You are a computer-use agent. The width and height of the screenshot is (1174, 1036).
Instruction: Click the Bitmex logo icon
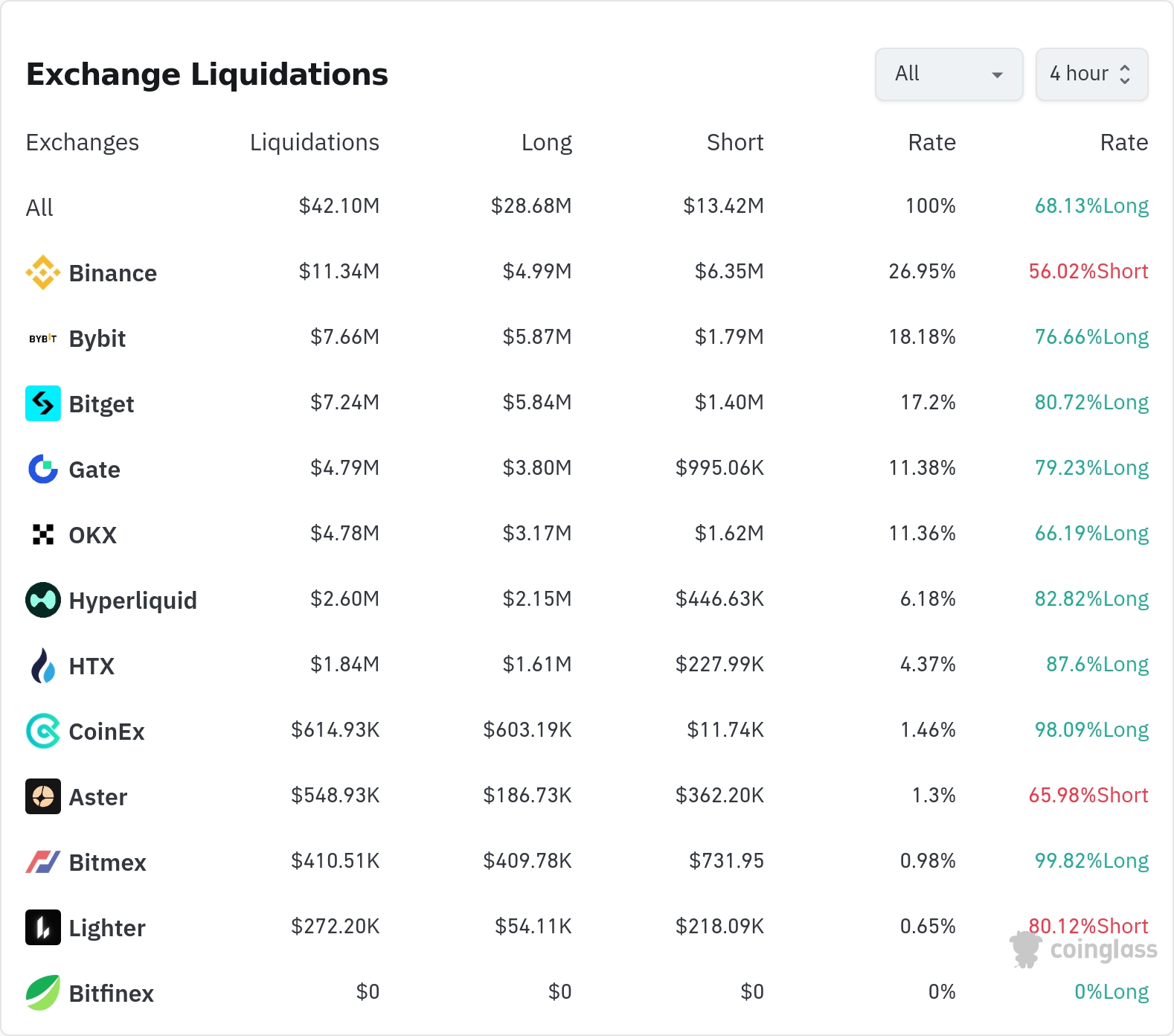click(43, 862)
